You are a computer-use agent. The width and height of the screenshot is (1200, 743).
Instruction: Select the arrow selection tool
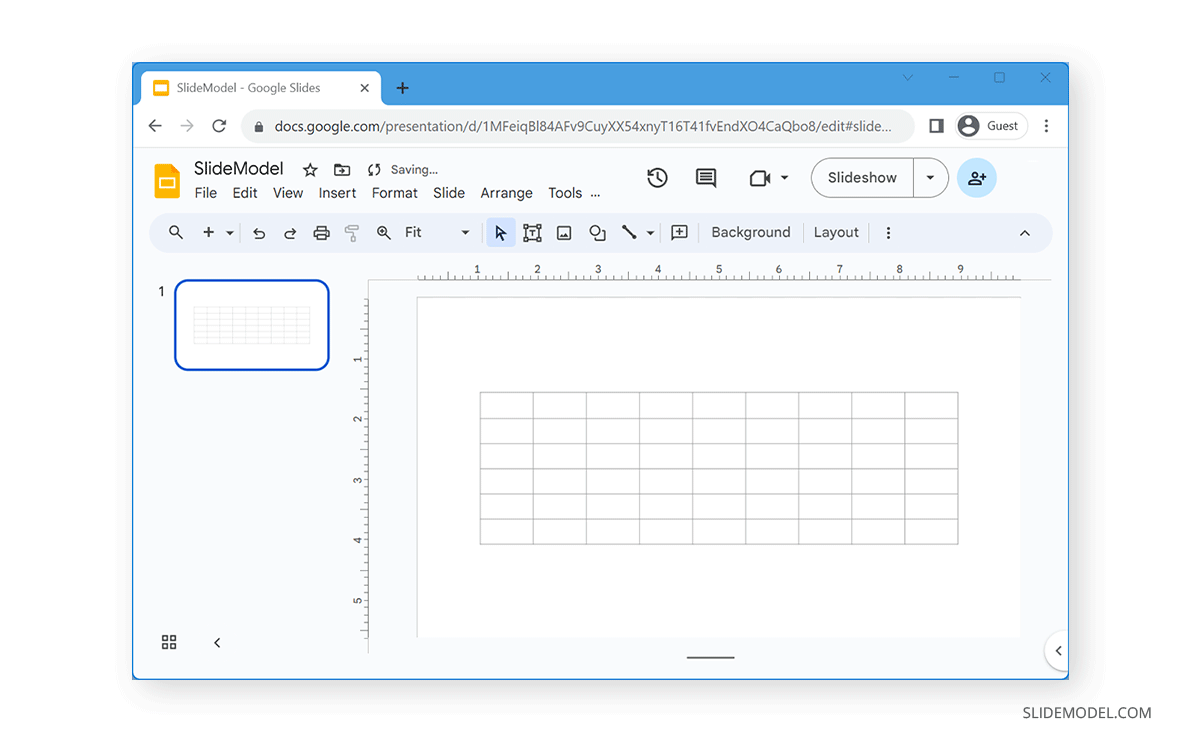pos(500,232)
